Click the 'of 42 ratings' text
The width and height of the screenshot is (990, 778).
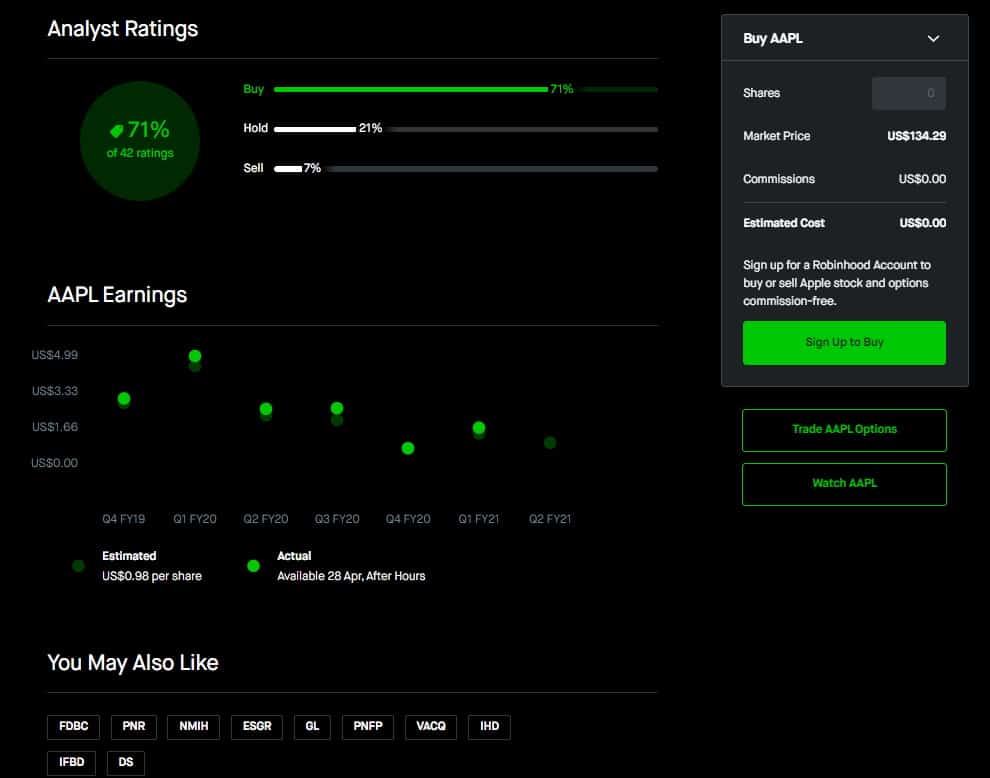point(140,153)
